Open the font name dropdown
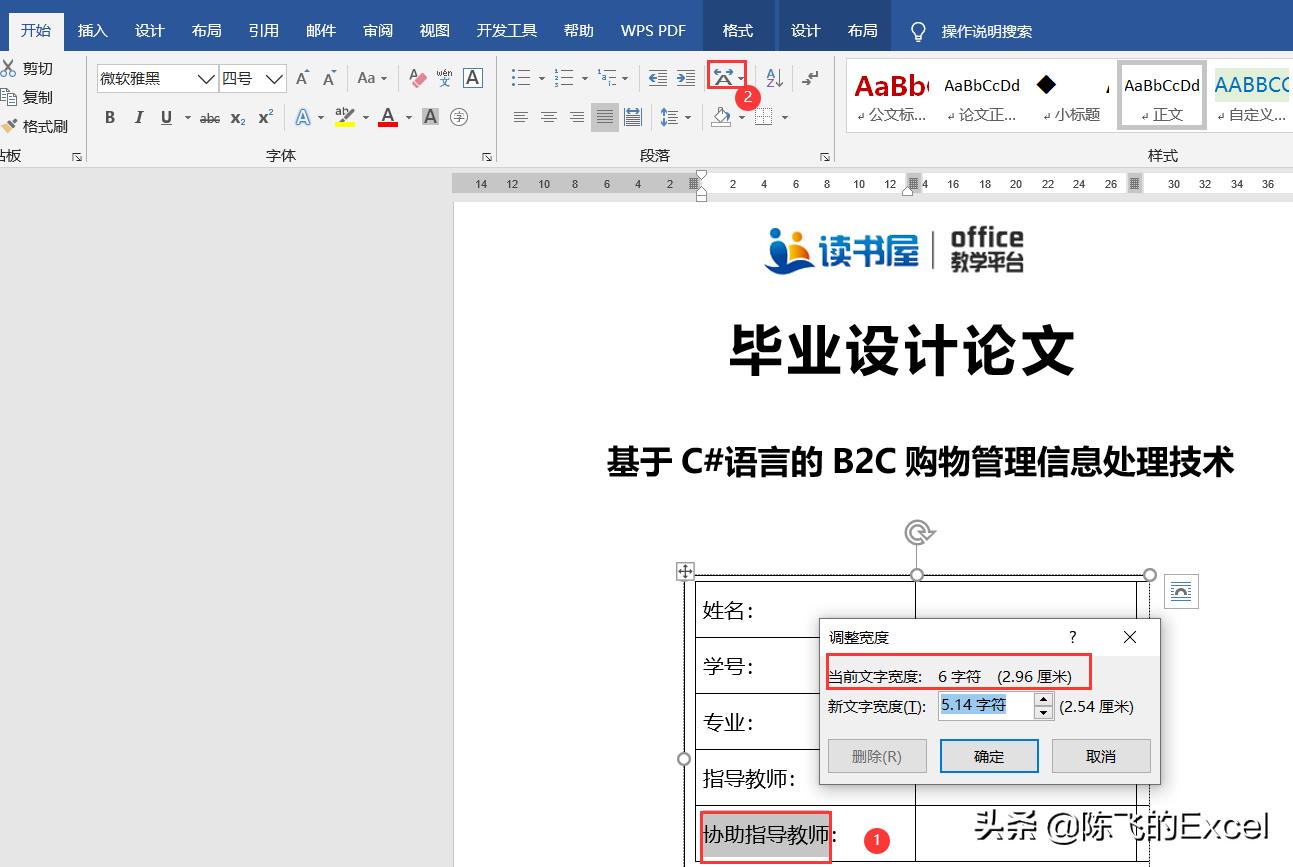The width and height of the screenshot is (1293, 867). pos(206,78)
